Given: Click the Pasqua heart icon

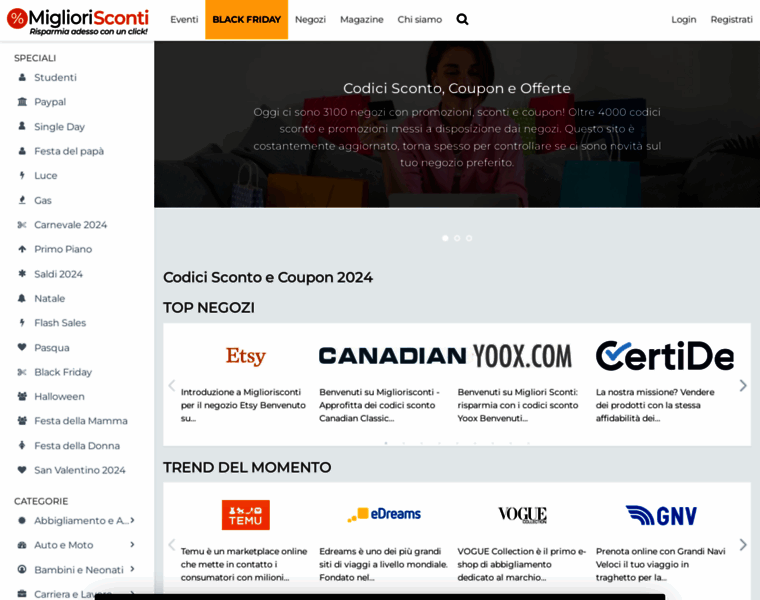Looking at the screenshot, I should pos(22,347).
